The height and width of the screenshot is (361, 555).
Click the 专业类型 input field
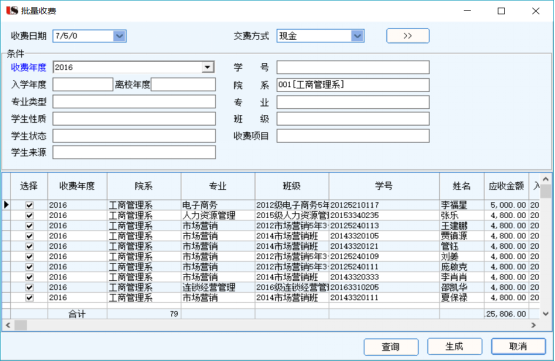click(134, 102)
